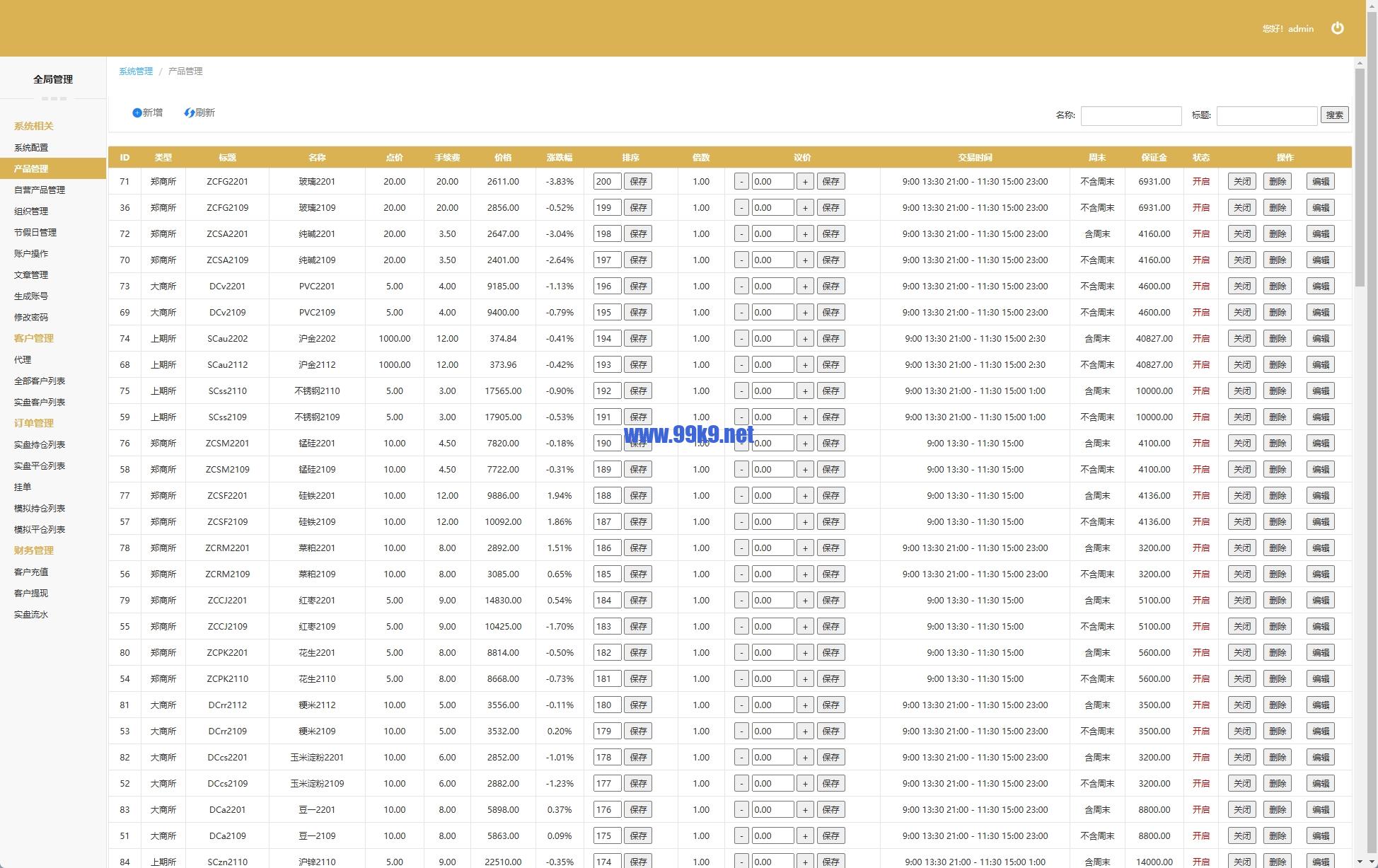Click 删除 for 玻璃2109 row
The width and height of the screenshot is (1378, 868).
(x=1277, y=207)
